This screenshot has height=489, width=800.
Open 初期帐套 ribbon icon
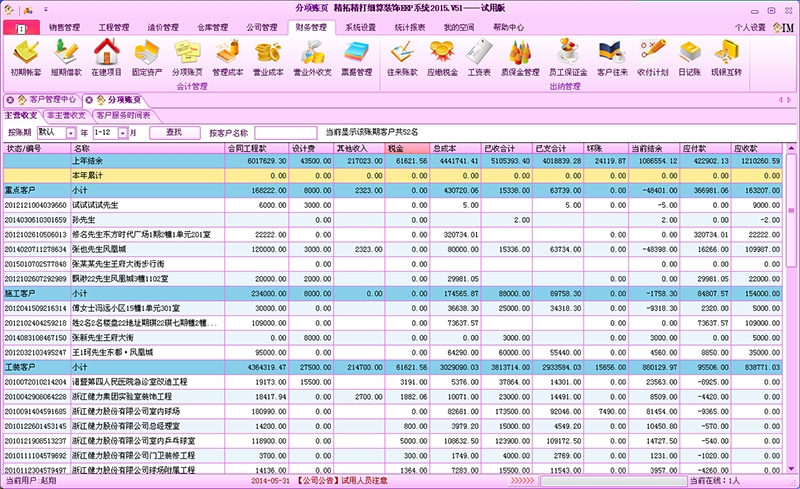(26, 59)
